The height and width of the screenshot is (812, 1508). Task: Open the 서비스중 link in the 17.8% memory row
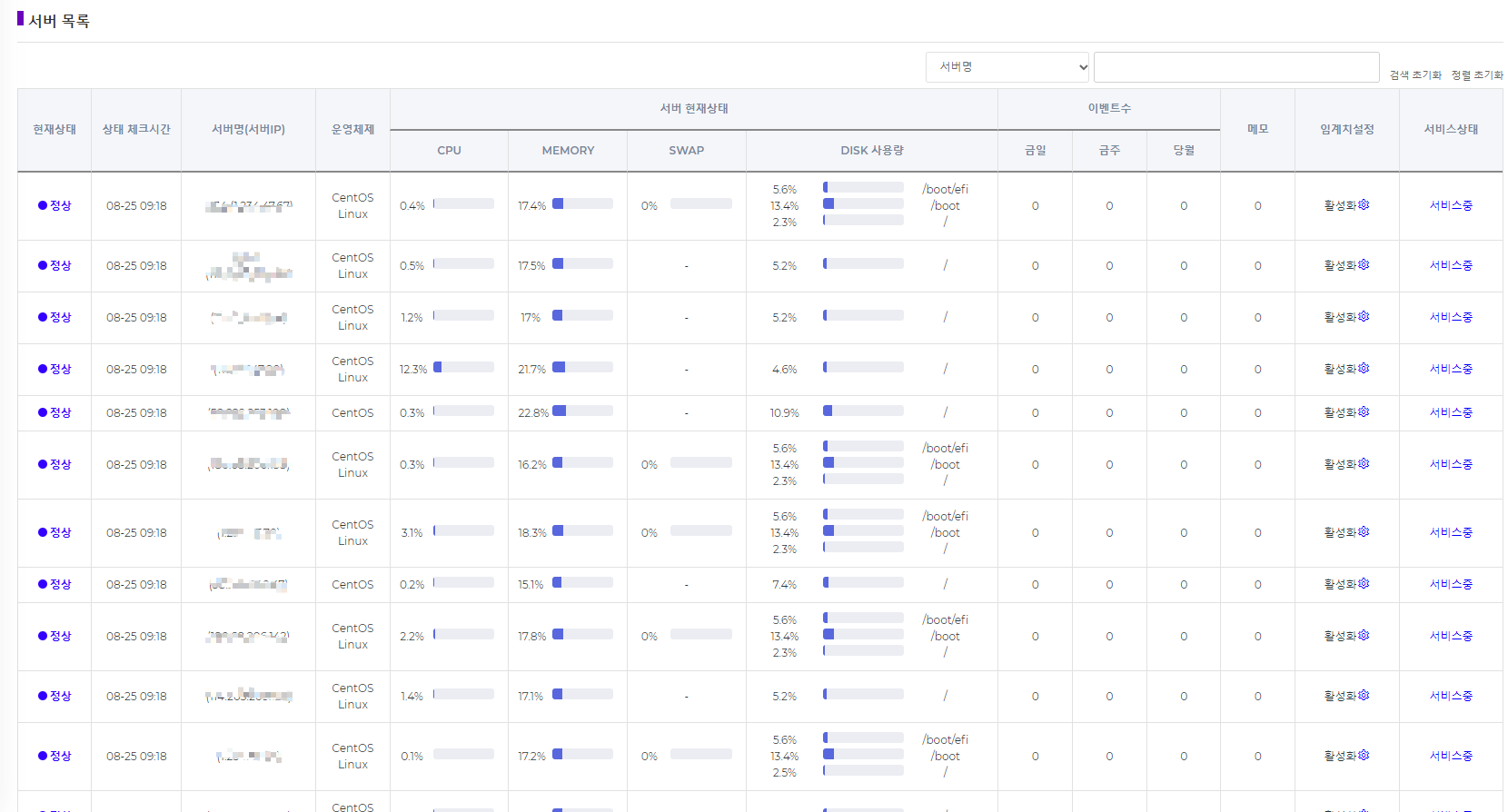[1451, 636]
